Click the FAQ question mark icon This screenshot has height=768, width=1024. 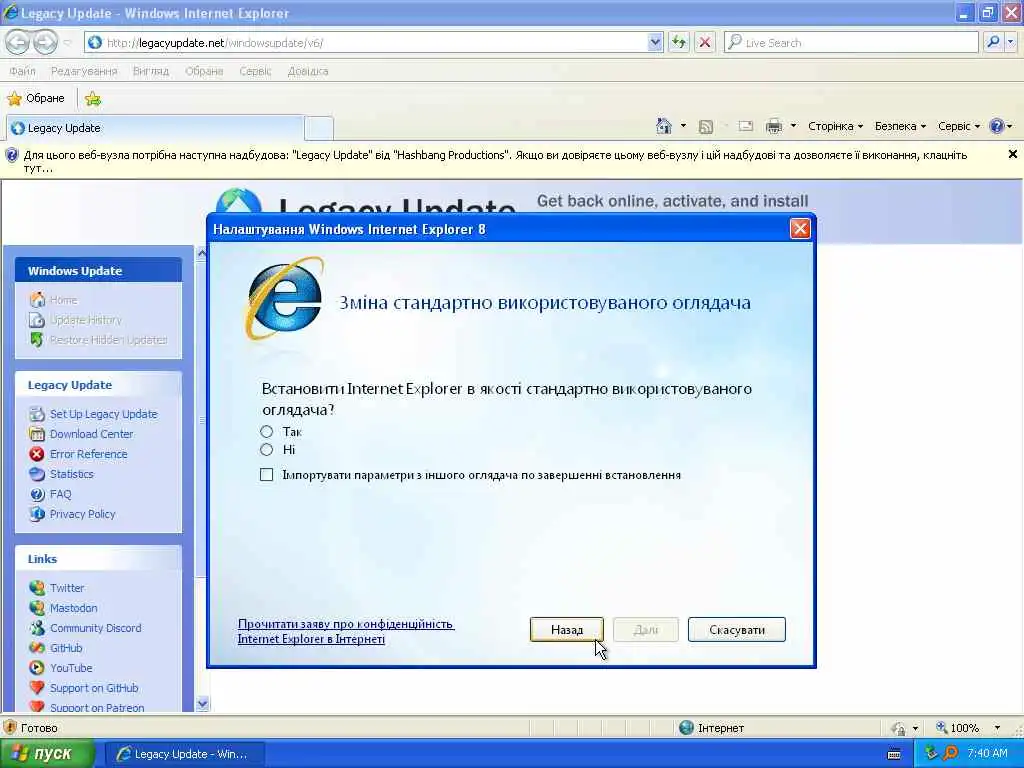pyautogui.click(x=37, y=494)
